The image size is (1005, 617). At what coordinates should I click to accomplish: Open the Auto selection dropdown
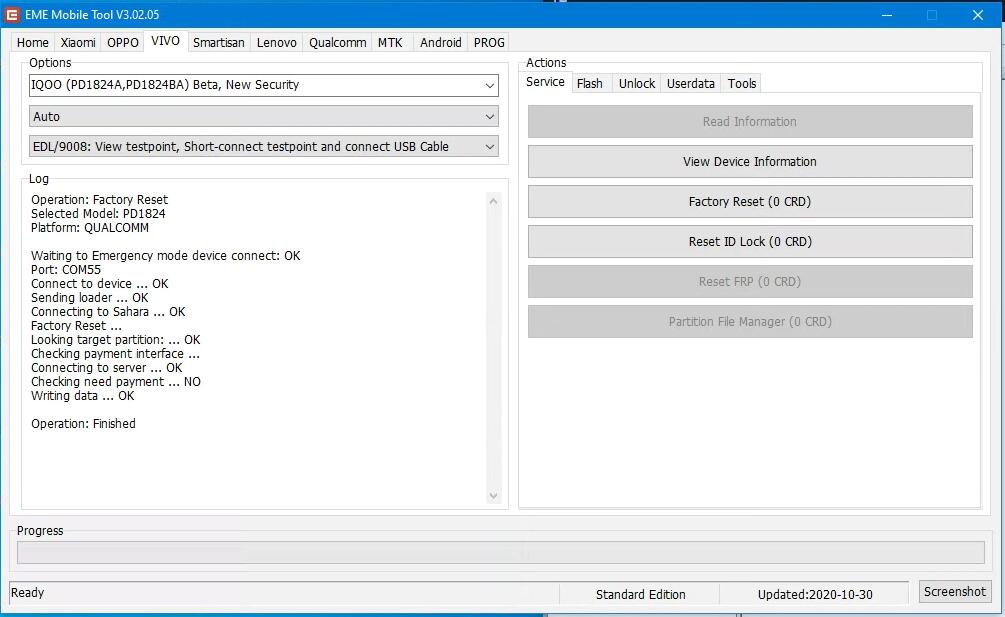coord(263,117)
